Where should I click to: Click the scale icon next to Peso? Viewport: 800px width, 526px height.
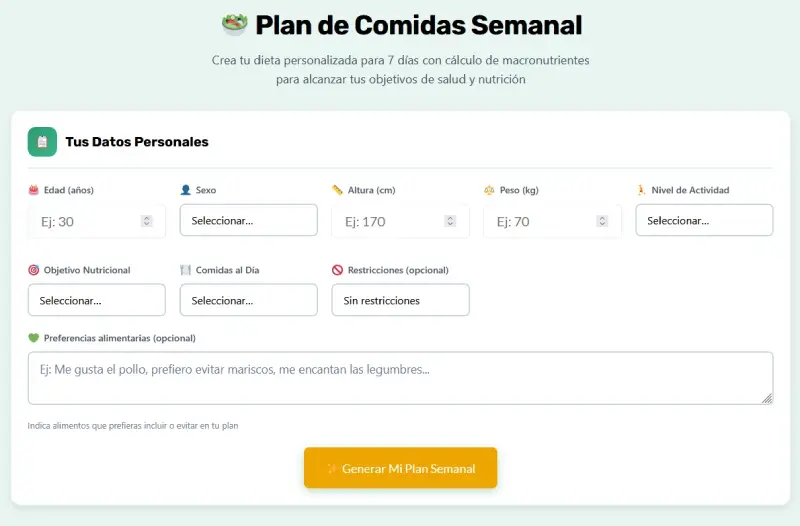click(x=489, y=190)
